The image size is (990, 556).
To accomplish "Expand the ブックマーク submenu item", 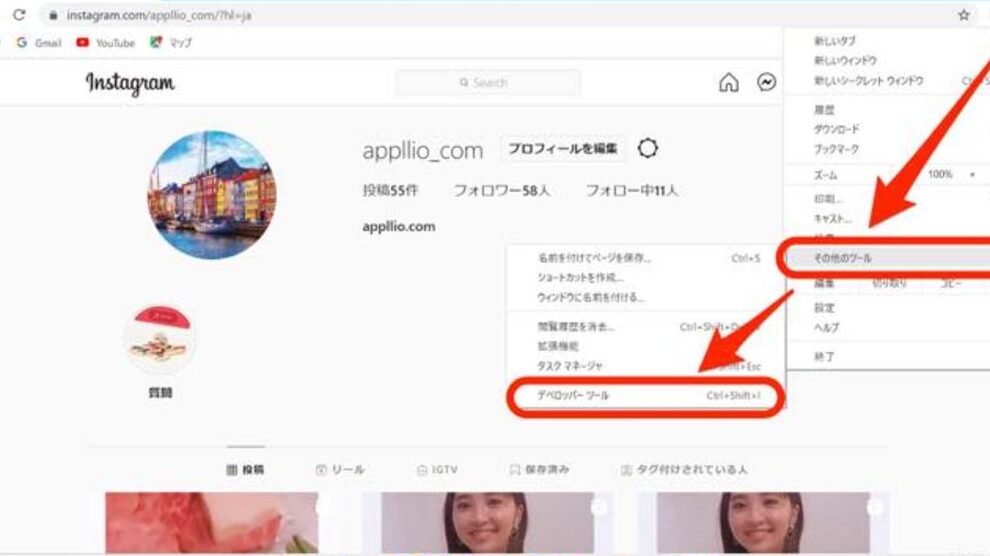I will pyautogui.click(x=836, y=149).
